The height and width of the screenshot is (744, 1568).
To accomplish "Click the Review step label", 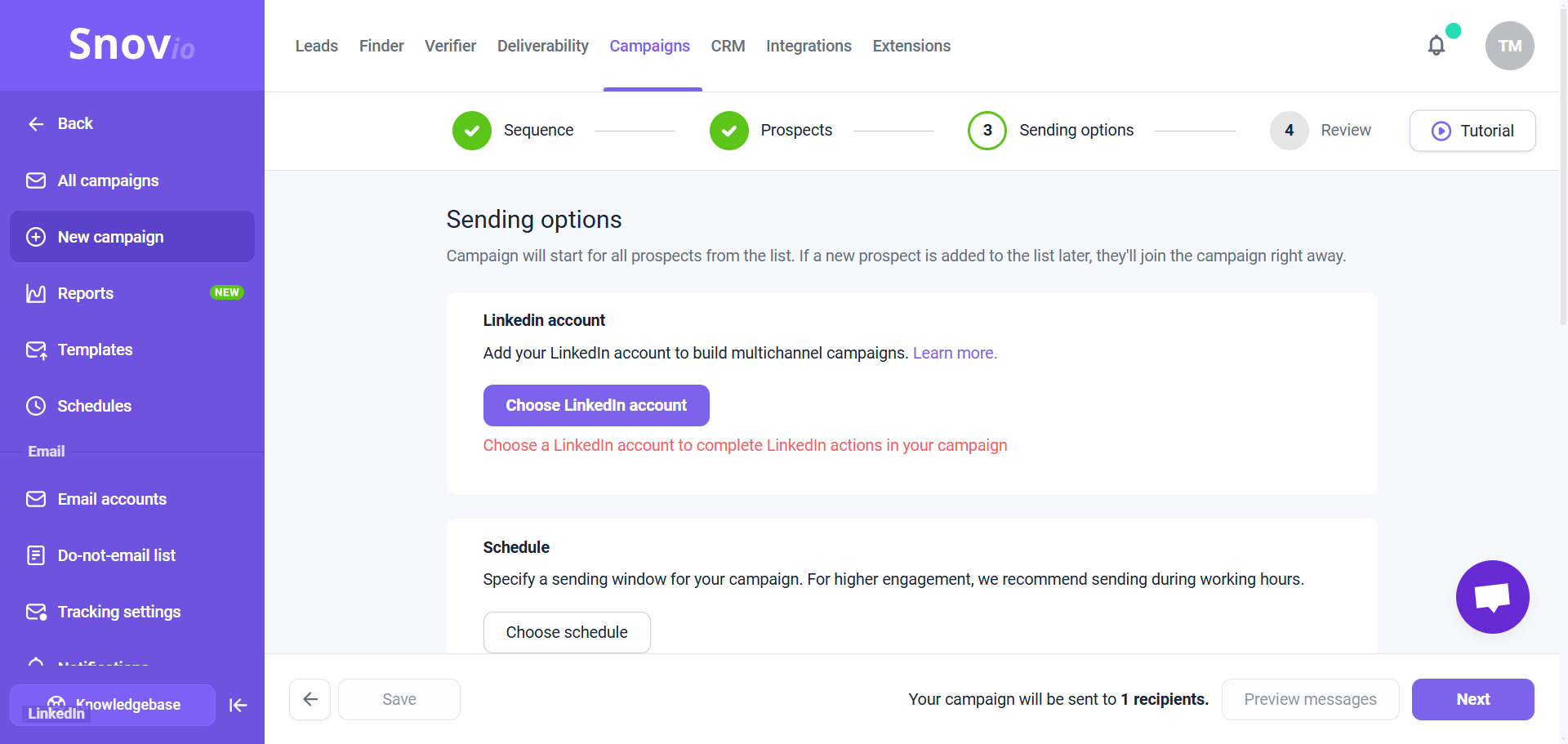I will click(1346, 131).
